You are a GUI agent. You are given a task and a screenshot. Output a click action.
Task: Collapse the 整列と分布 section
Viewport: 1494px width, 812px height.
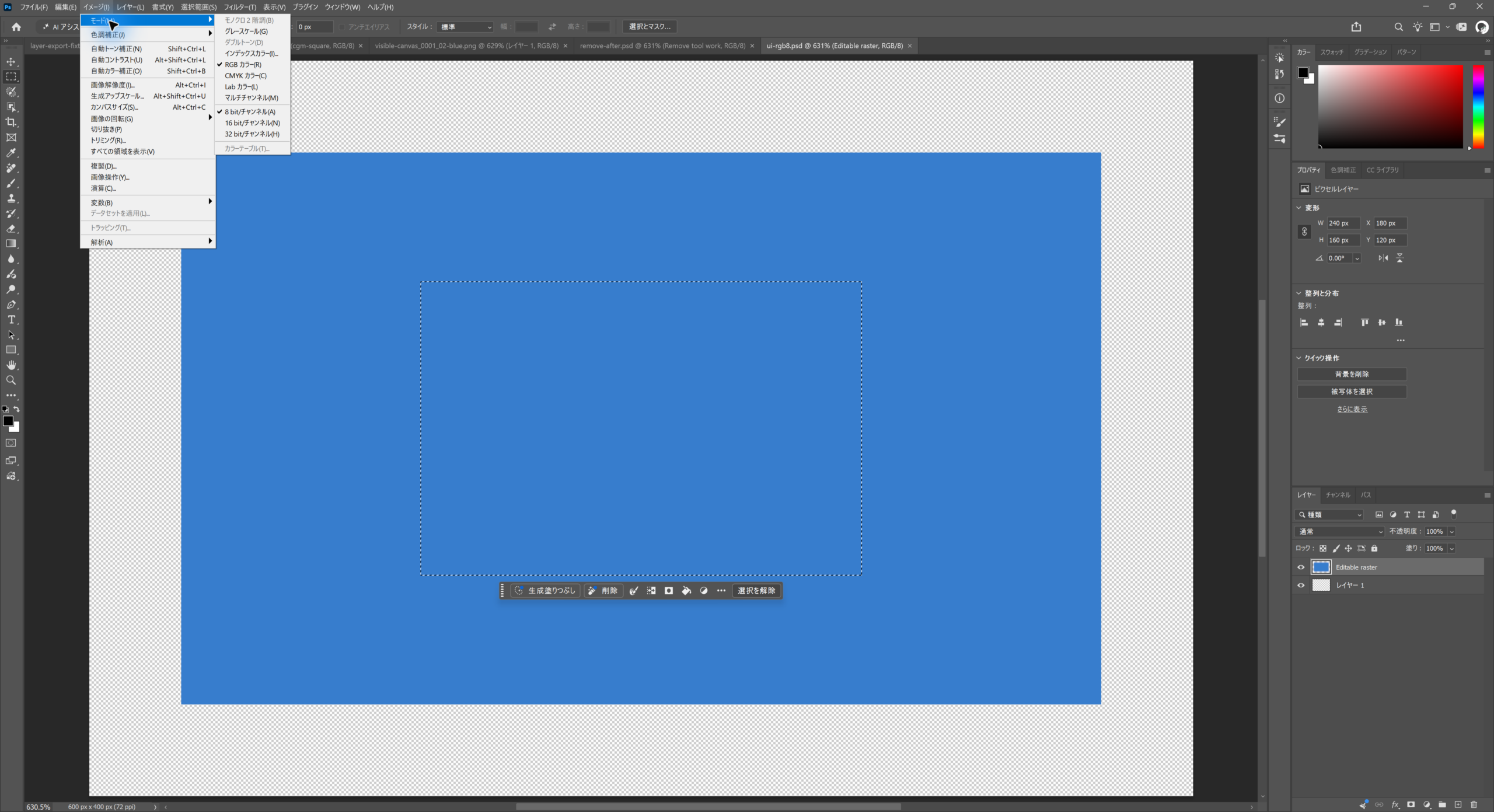click(1299, 293)
